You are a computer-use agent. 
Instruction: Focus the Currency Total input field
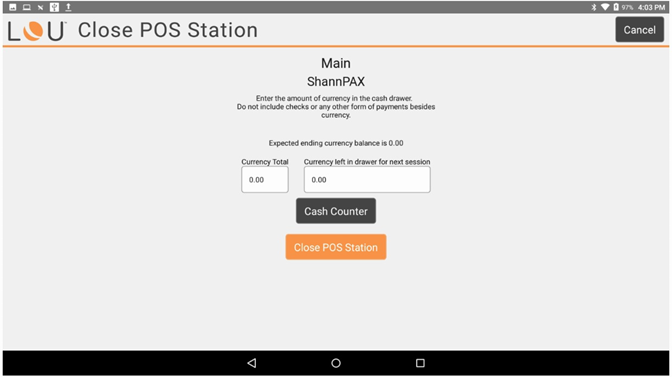pos(265,180)
